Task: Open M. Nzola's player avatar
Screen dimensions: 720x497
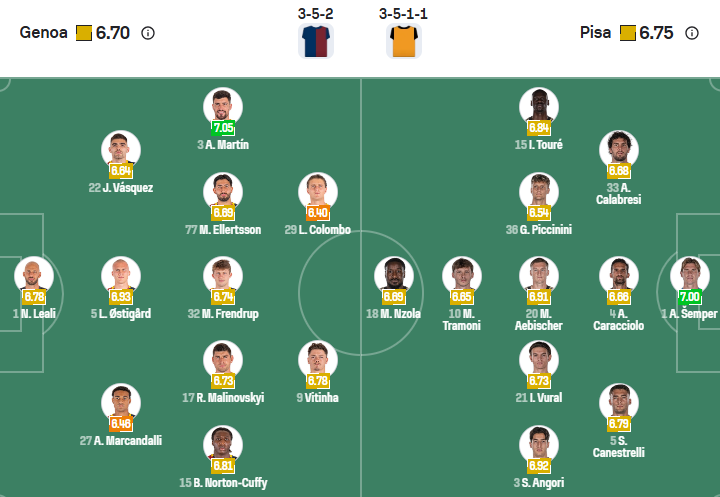Action: (393, 275)
